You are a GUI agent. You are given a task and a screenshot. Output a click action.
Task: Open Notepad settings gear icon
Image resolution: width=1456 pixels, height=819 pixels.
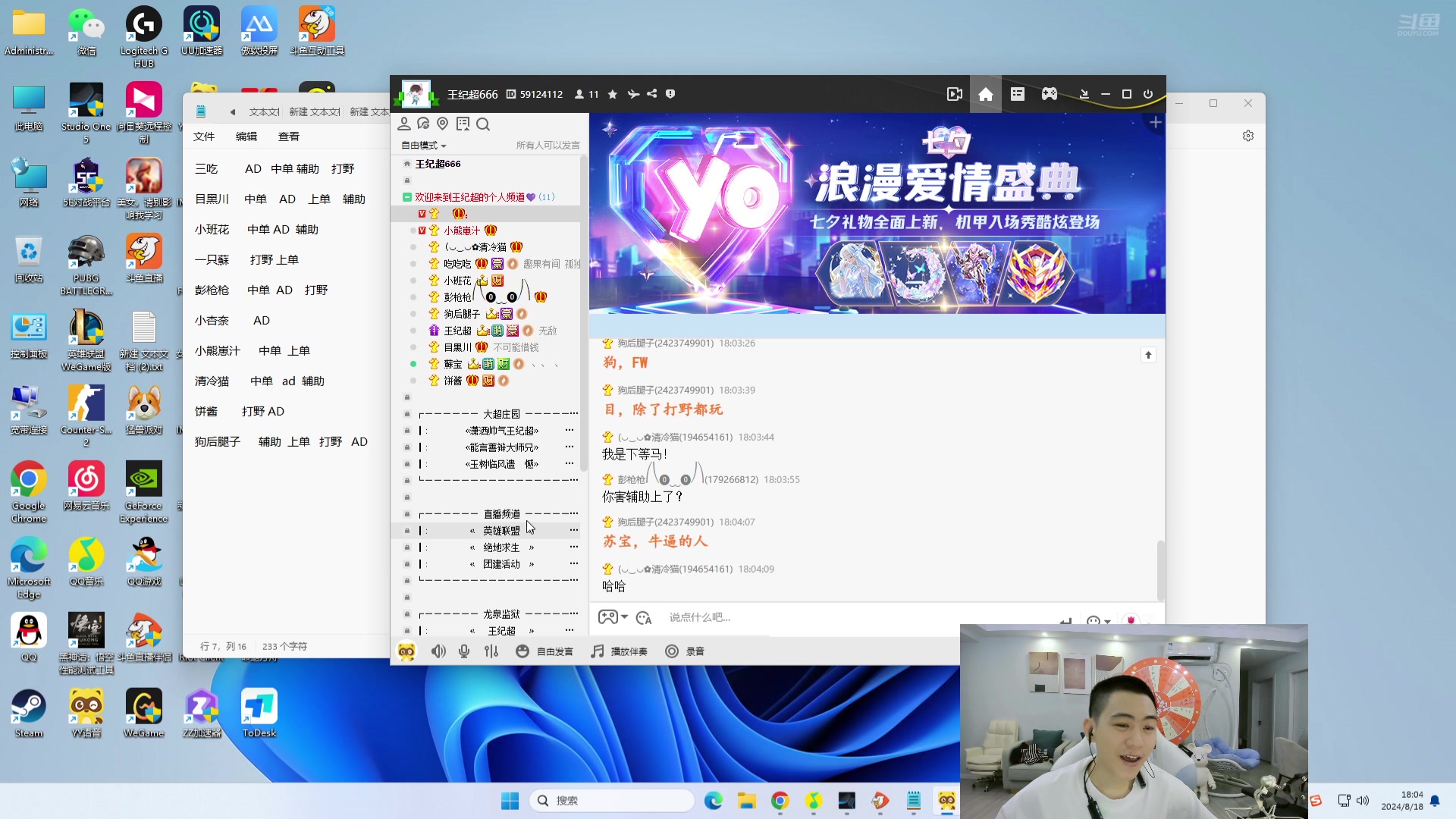click(1248, 136)
